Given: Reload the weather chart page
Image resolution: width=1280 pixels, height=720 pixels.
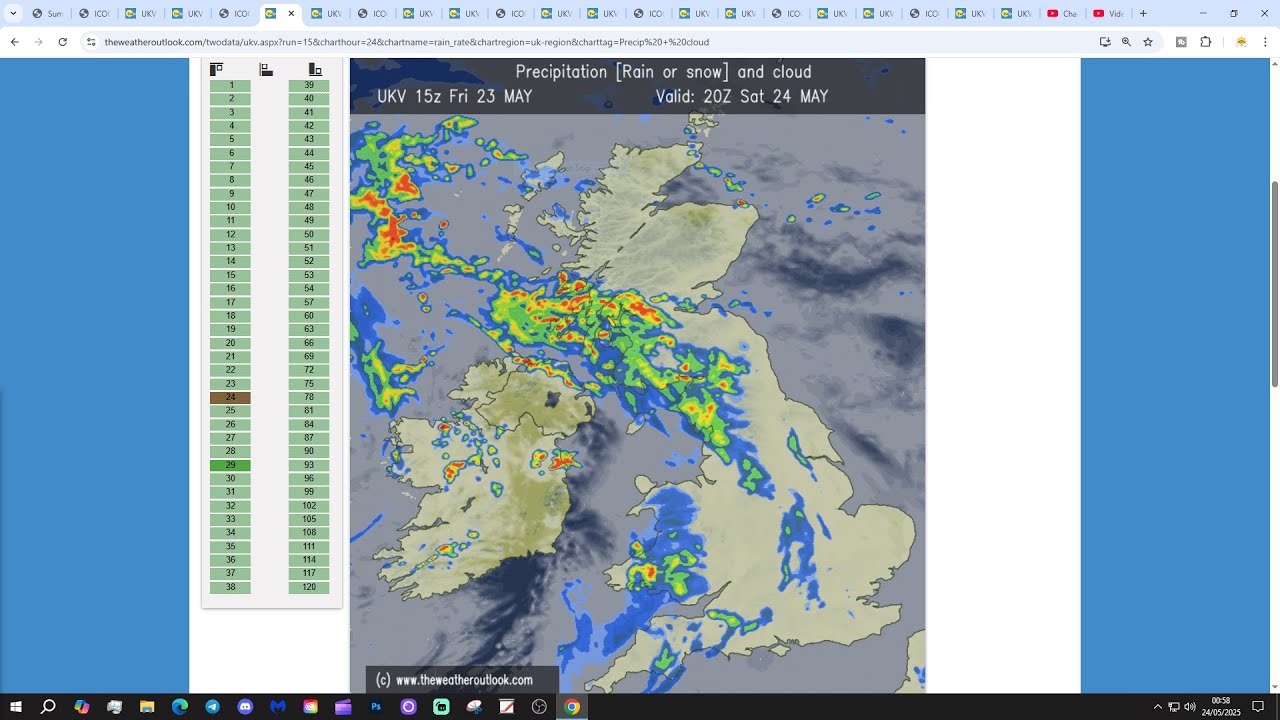Looking at the screenshot, I should click(62, 42).
